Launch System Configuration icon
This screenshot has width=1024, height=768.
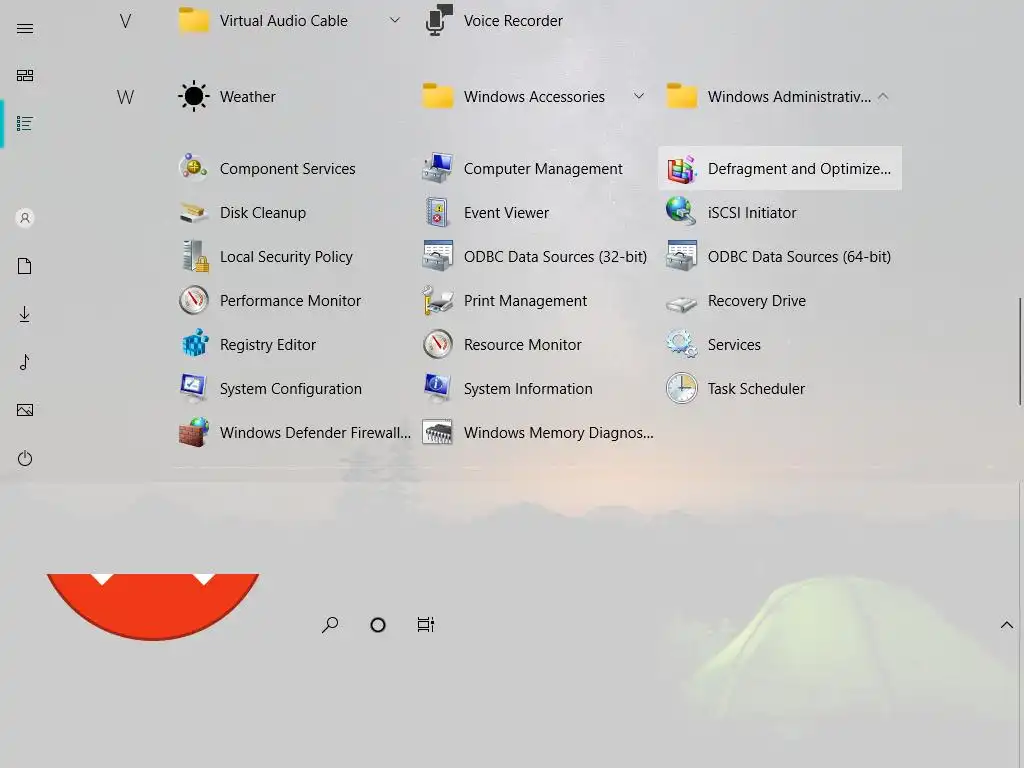193,388
